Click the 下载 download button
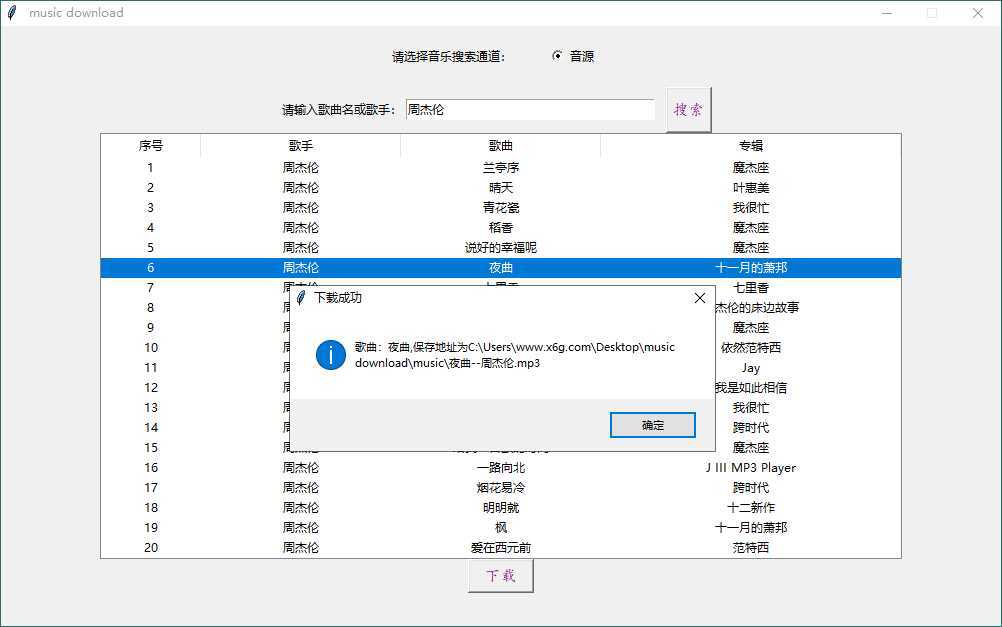Viewport: 1002px width, 627px height. click(x=500, y=575)
